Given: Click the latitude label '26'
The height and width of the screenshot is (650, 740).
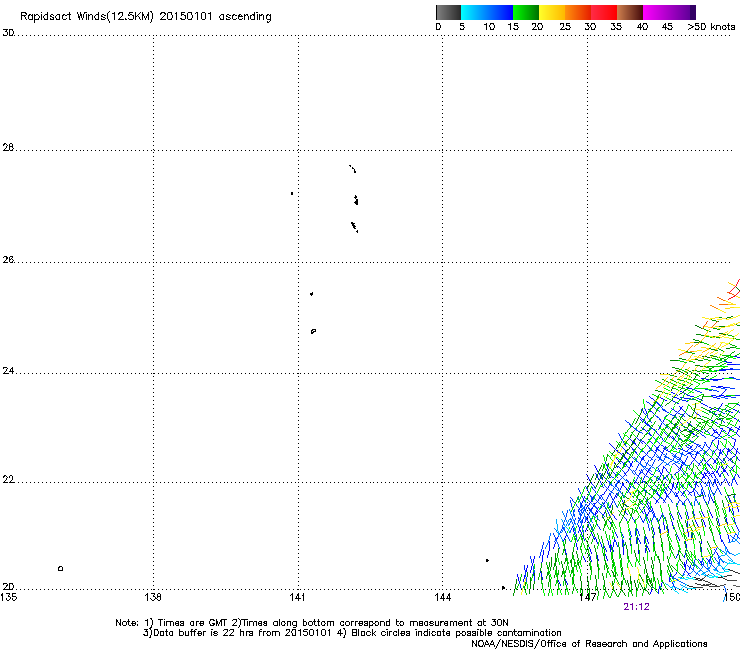Looking at the screenshot, I should (8, 260).
